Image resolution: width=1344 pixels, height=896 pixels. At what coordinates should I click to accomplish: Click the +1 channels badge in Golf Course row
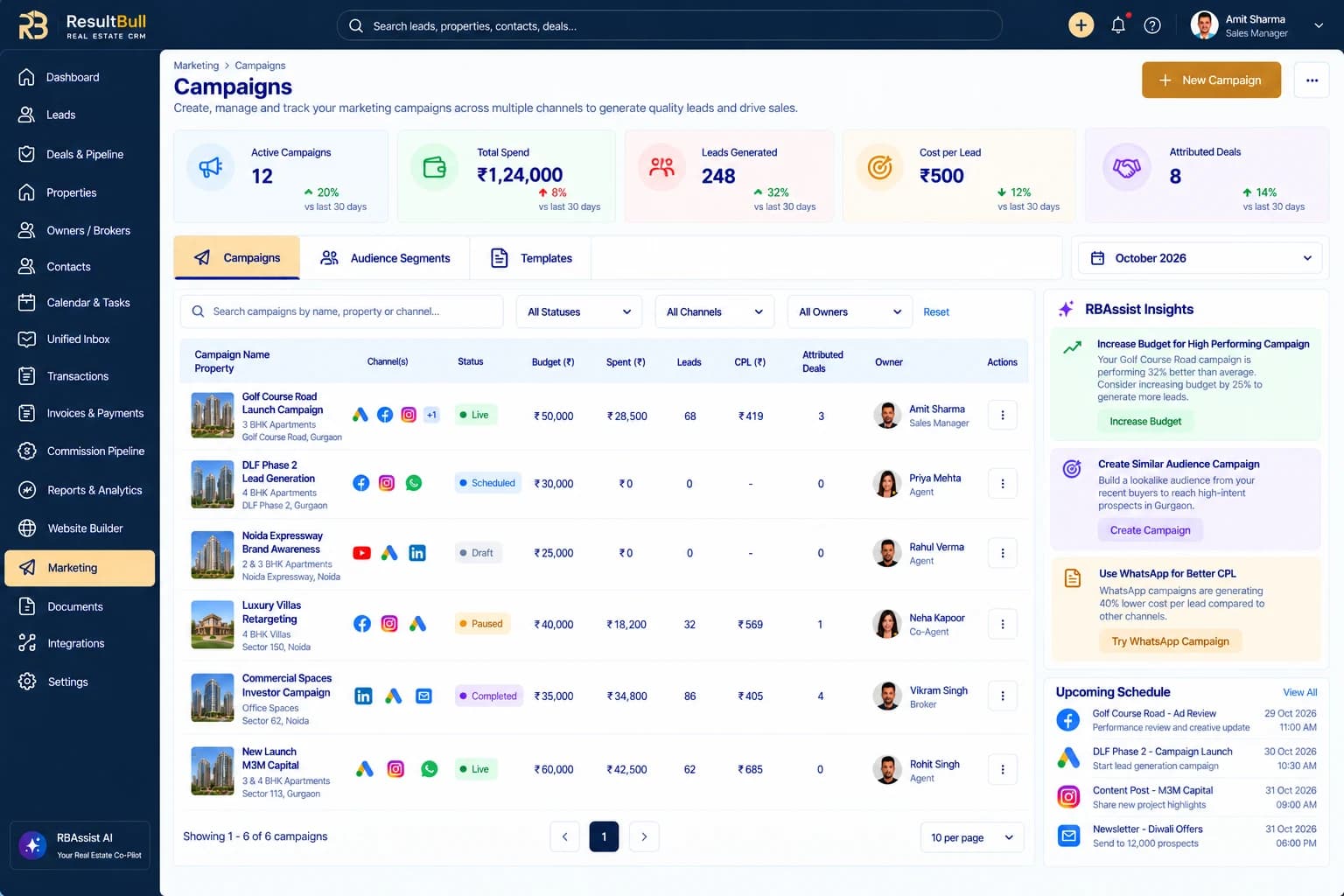[431, 415]
